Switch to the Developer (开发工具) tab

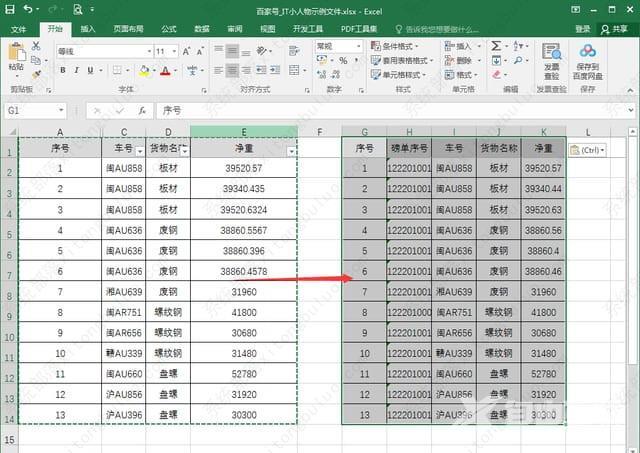308,29
